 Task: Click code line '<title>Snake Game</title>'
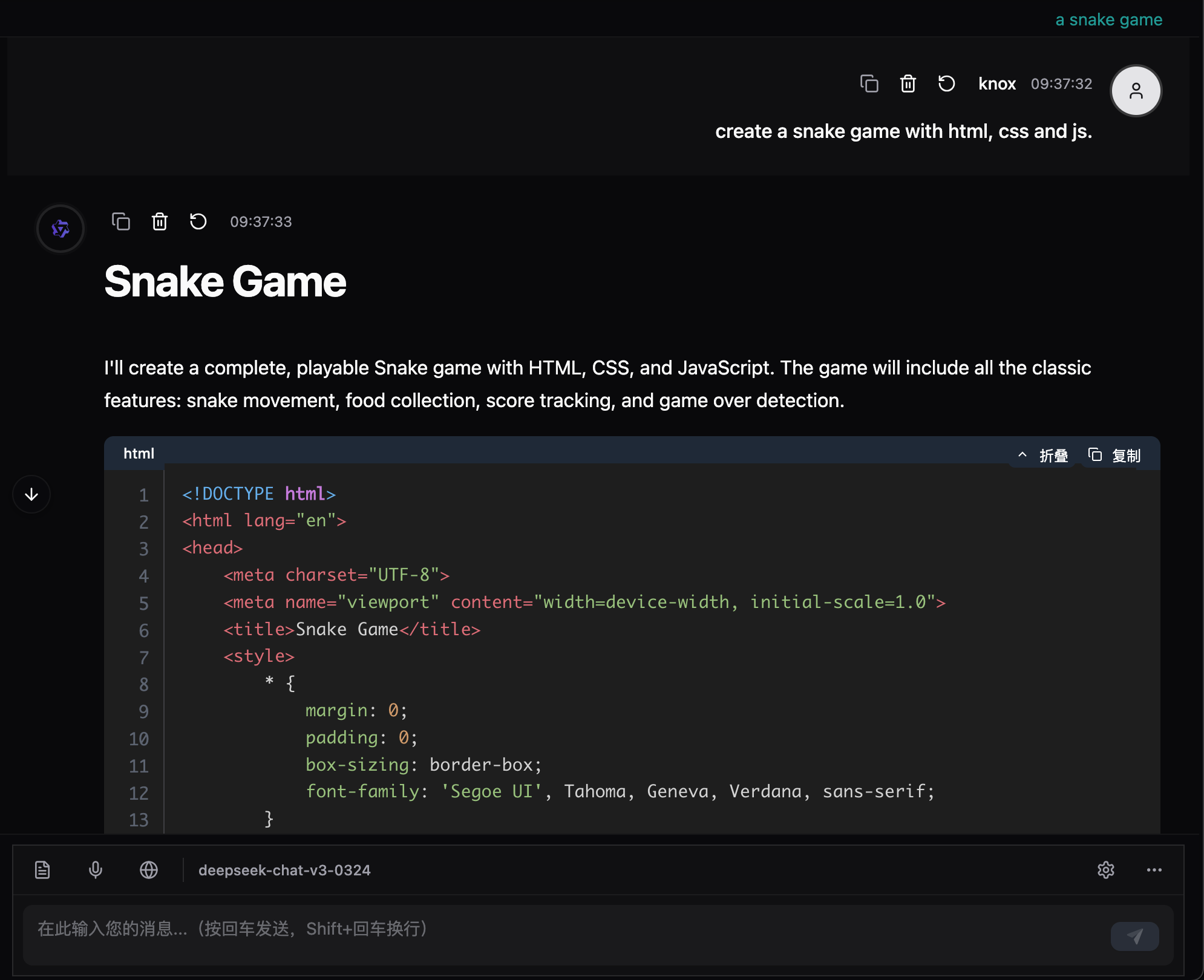tap(352, 630)
